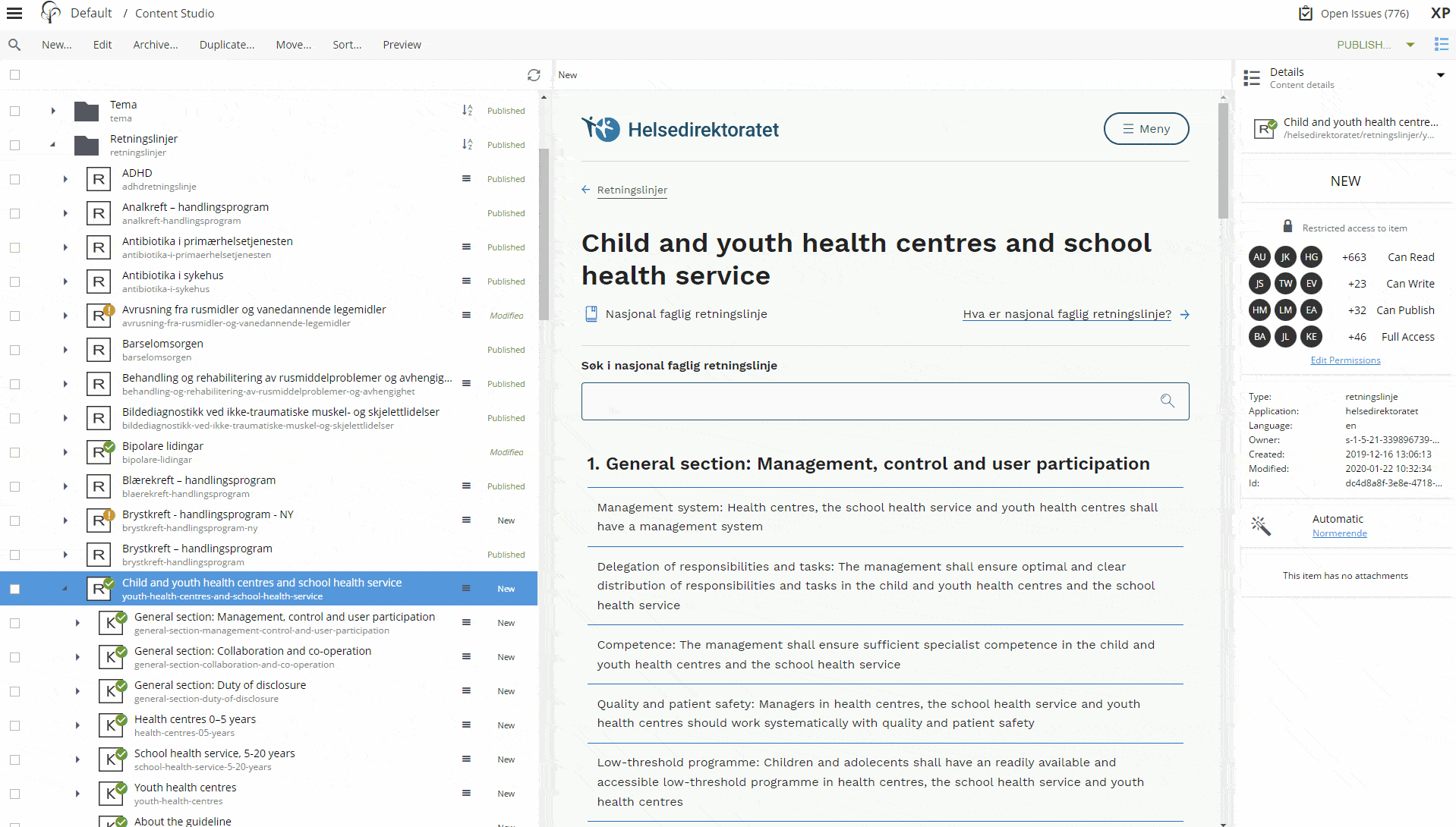
Task: Click the preview pane vertical scrollbar
Action: tap(1223, 161)
